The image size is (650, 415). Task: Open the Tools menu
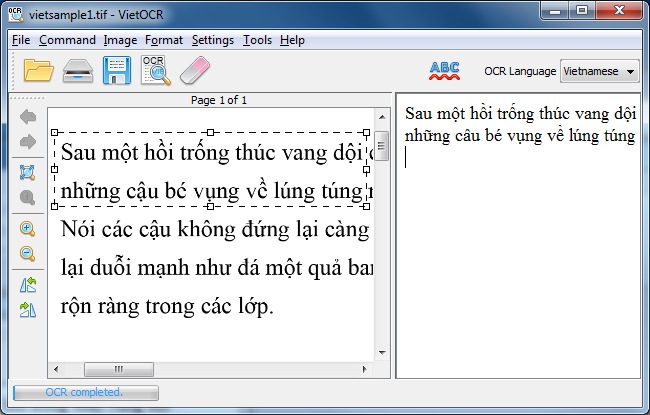257,40
